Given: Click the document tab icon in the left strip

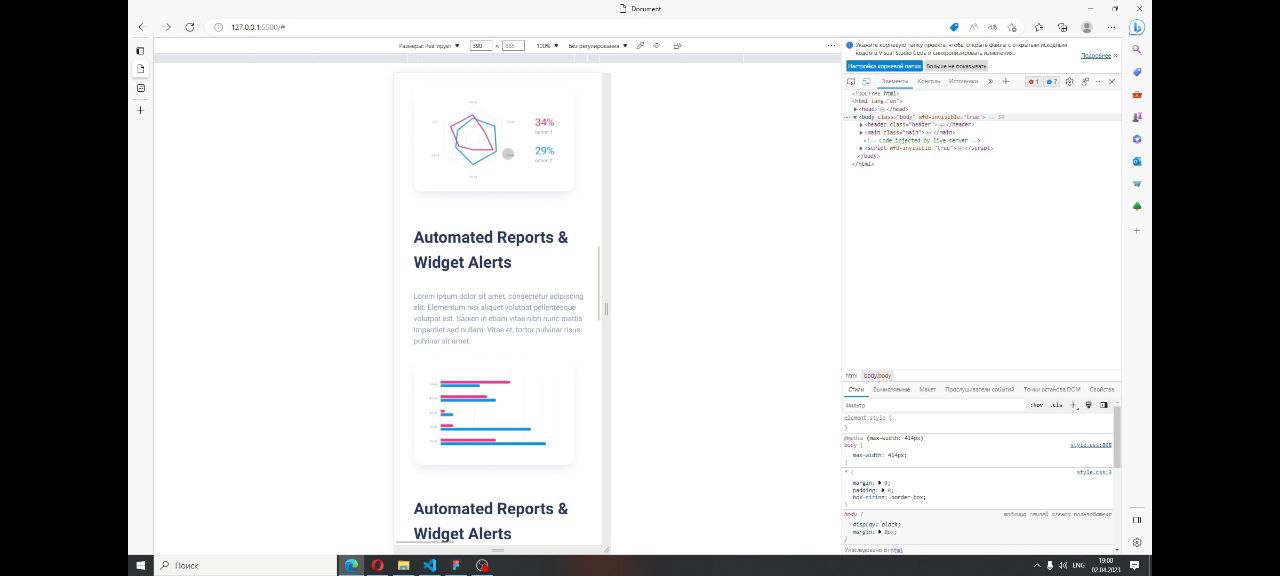Looking at the screenshot, I should (x=140, y=69).
